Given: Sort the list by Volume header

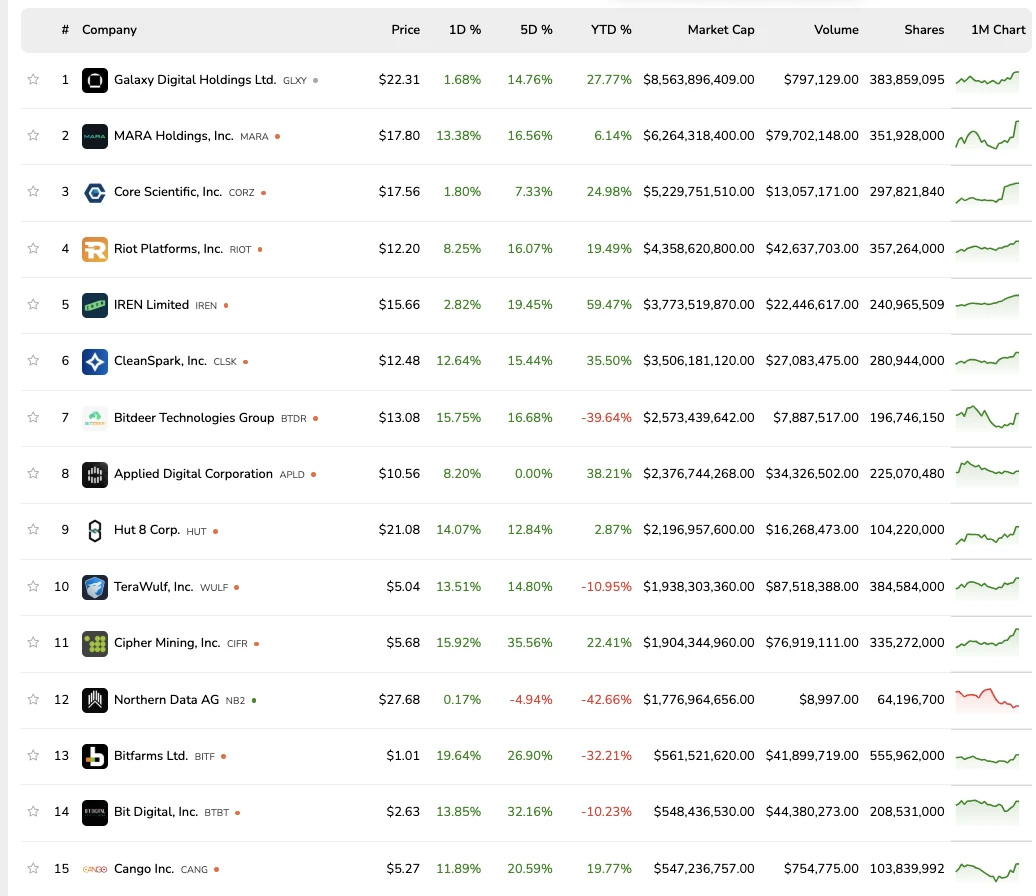Looking at the screenshot, I should tap(835, 30).
